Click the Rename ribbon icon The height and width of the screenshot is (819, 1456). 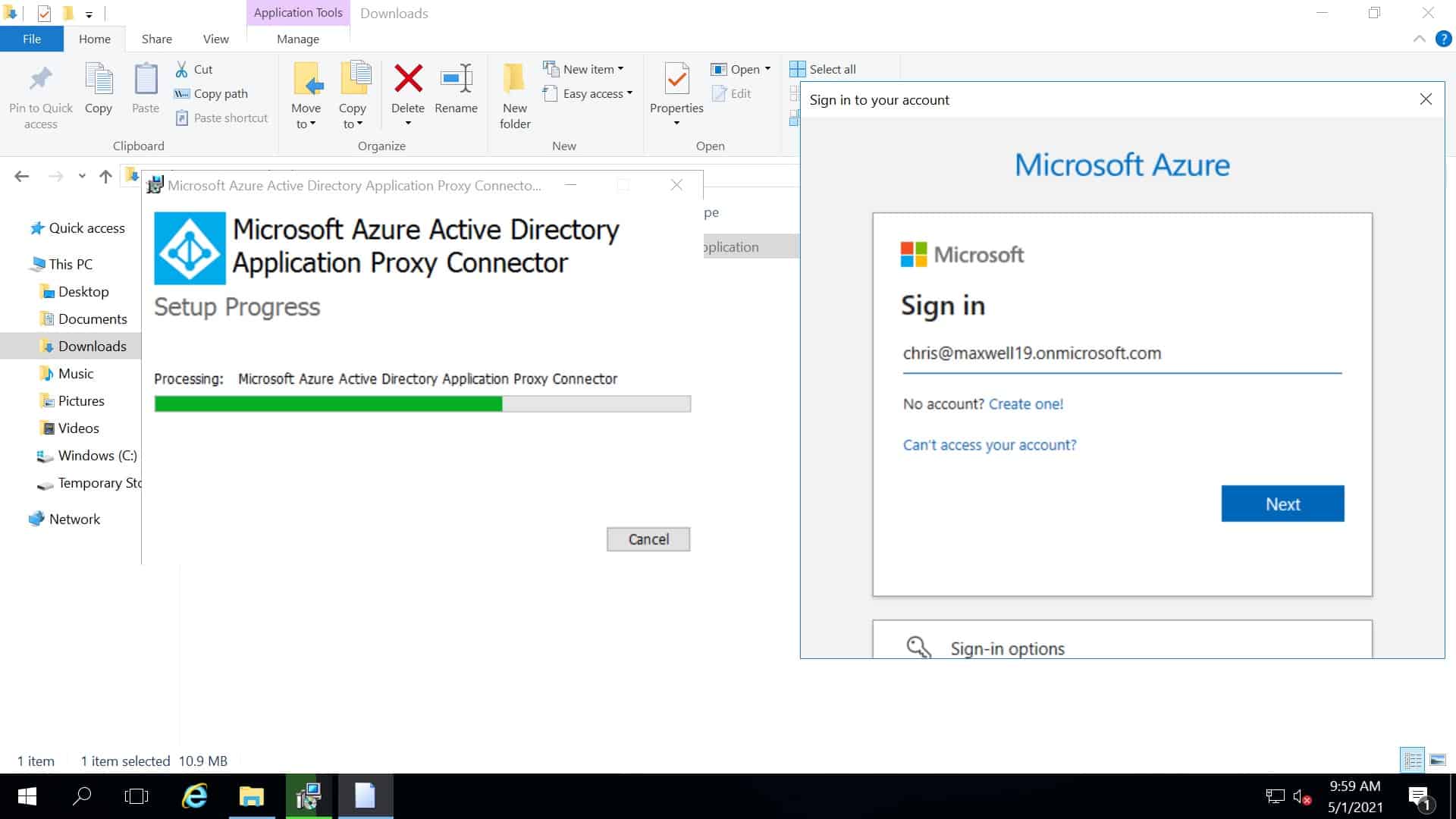pos(457,78)
